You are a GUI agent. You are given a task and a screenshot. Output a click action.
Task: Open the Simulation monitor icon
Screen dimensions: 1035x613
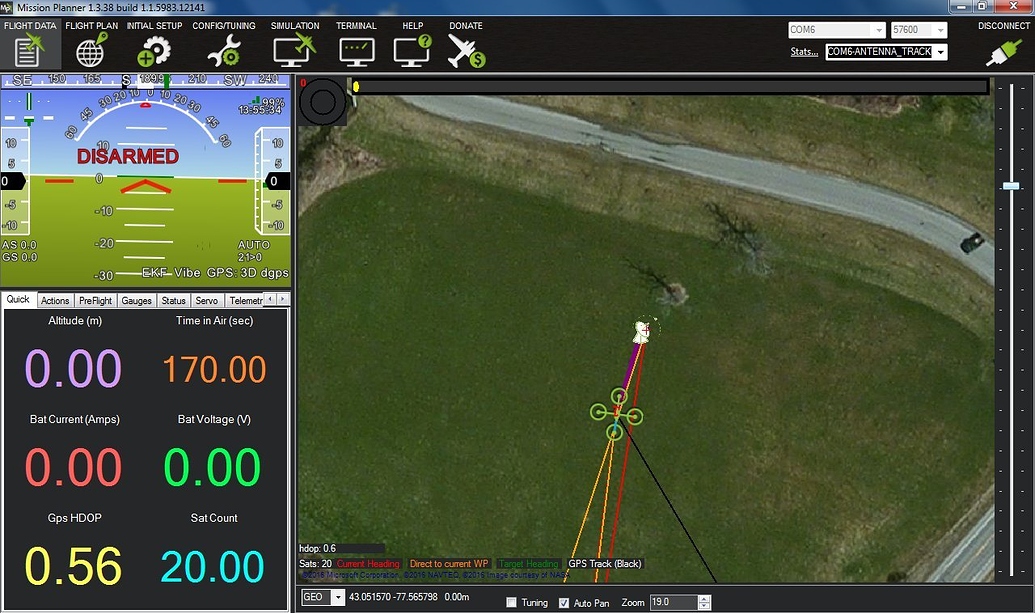pyautogui.click(x=295, y=48)
